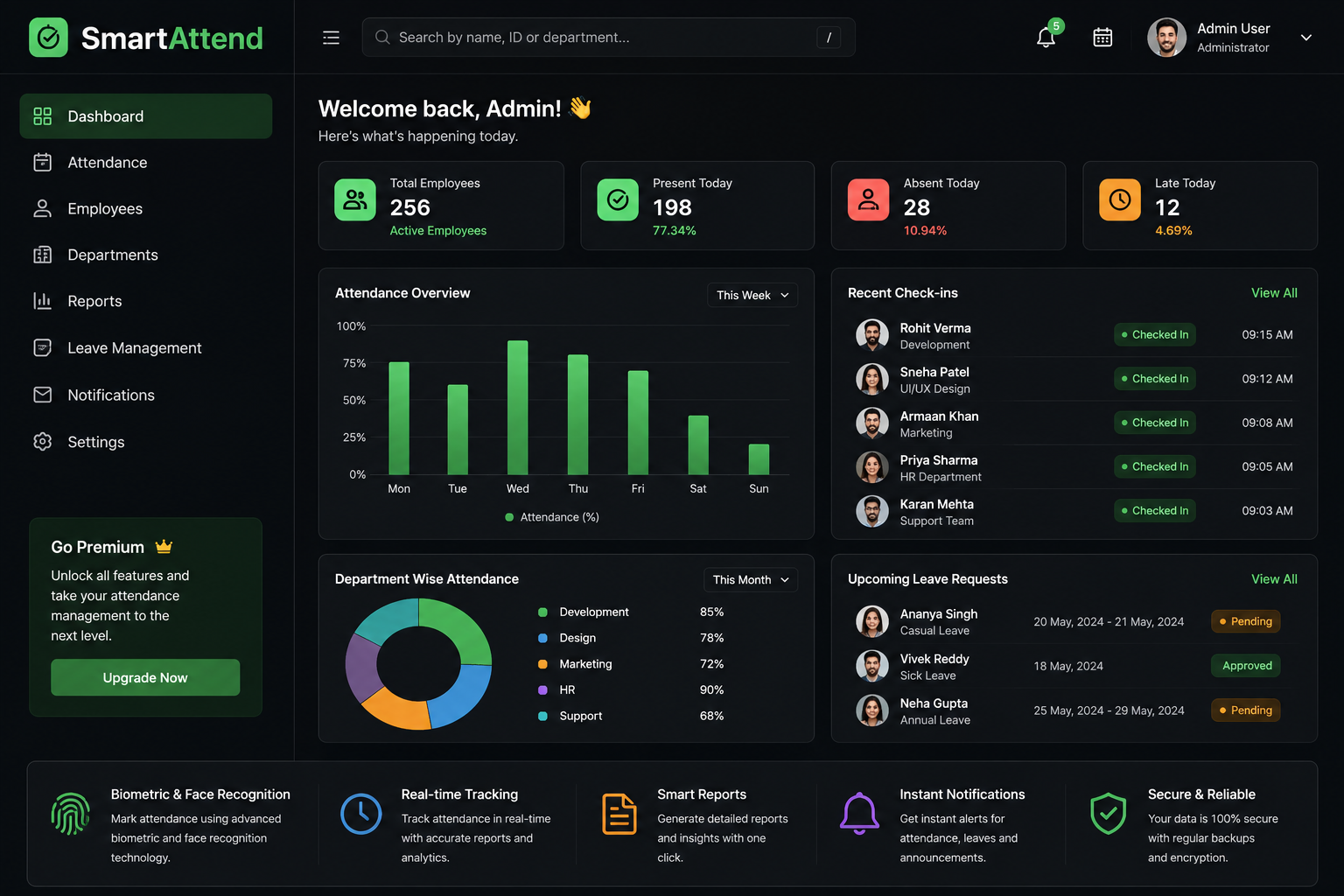The width and height of the screenshot is (1344, 896).
Task: Select Dashboard in the sidebar
Action: tap(146, 116)
